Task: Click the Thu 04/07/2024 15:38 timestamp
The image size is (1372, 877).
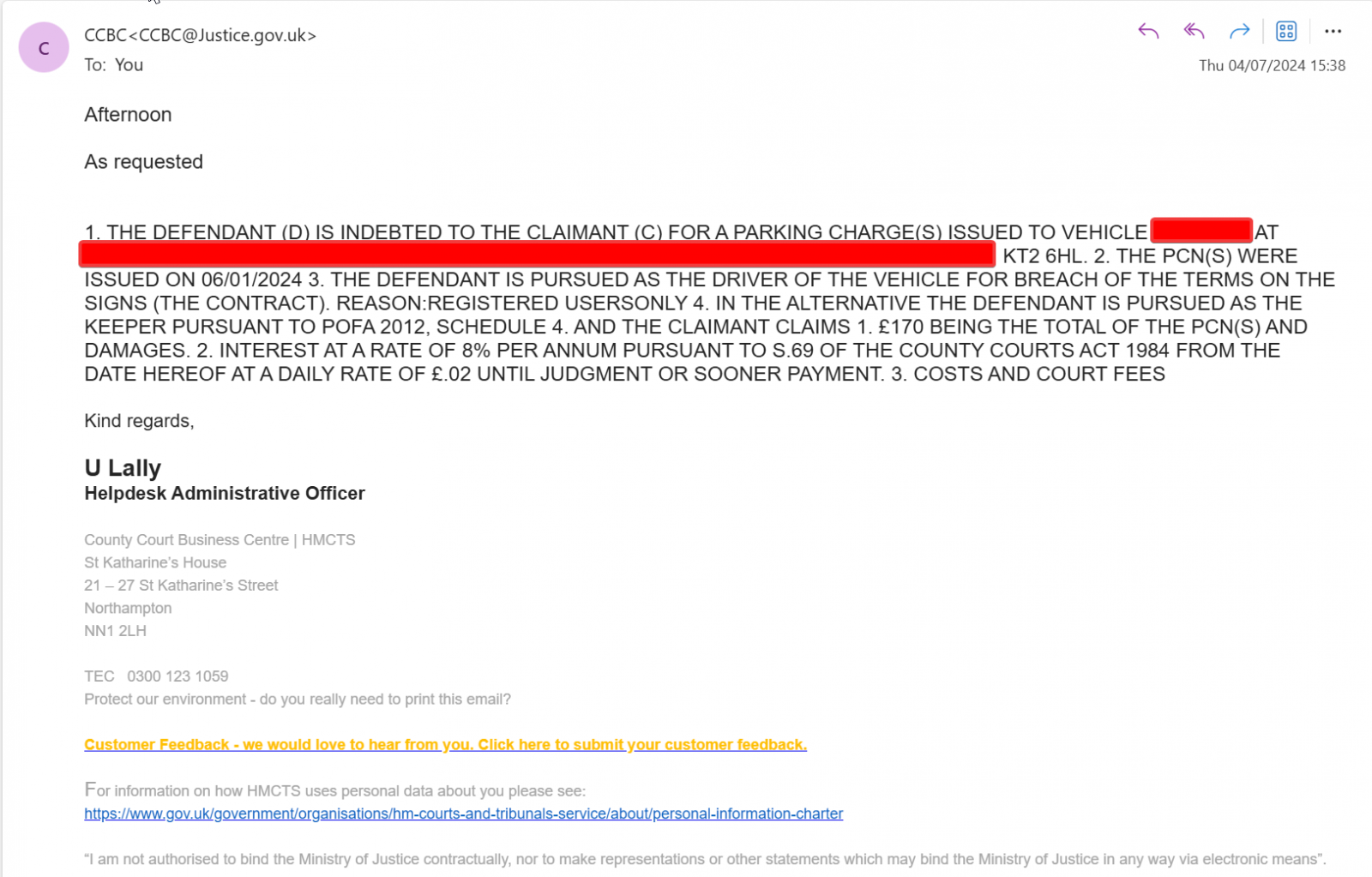Action: 1272,66
